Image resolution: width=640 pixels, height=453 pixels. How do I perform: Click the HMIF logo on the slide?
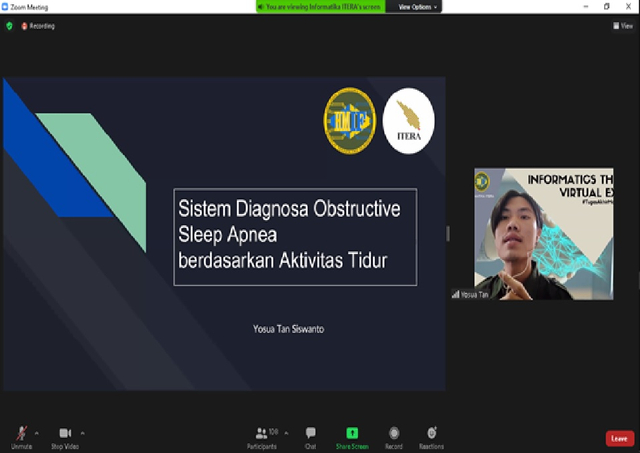[350, 121]
